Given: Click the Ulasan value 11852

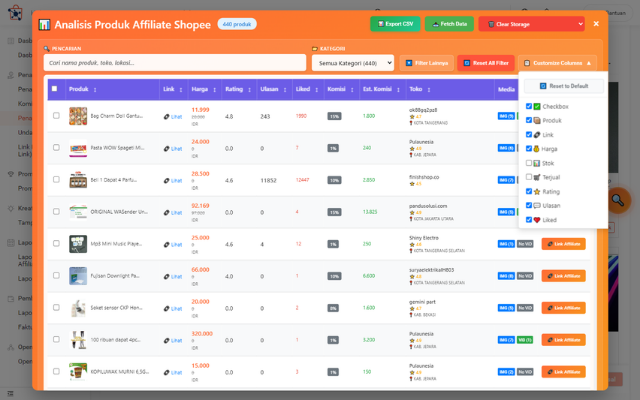Looking at the screenshot, I should click(268, 180).
